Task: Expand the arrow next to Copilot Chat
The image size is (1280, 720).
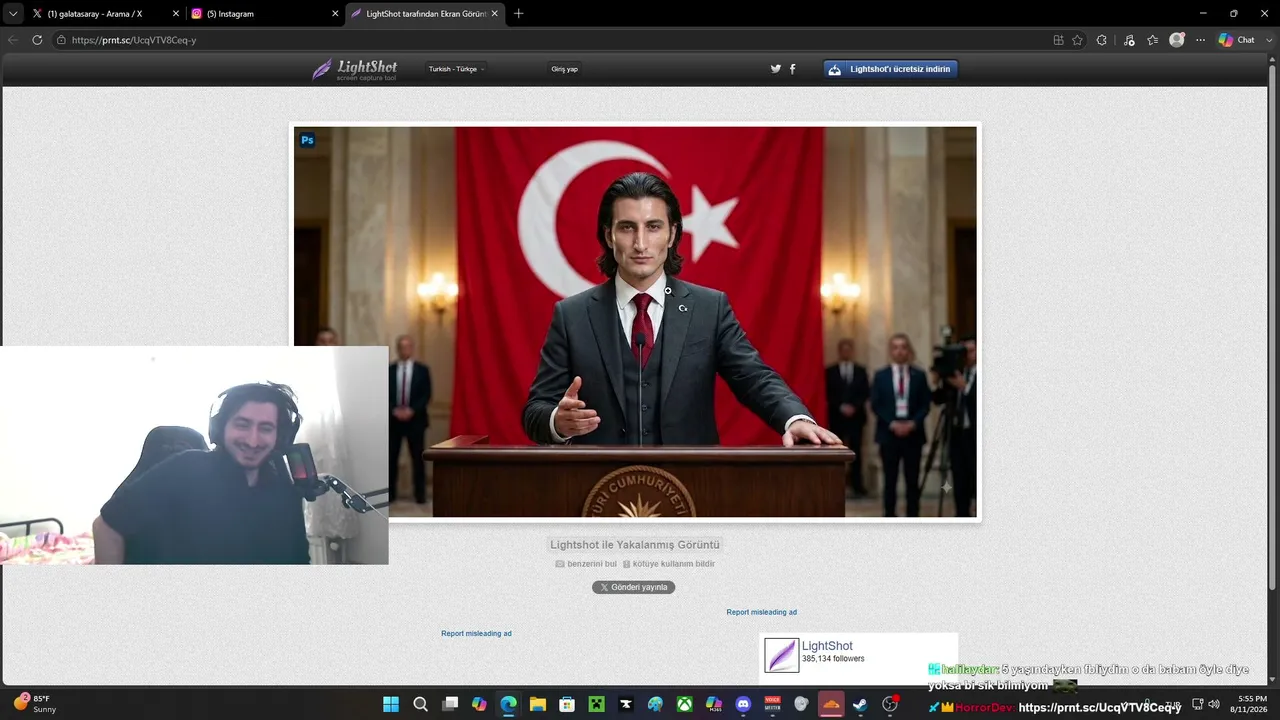Action: pos(1269,40)
